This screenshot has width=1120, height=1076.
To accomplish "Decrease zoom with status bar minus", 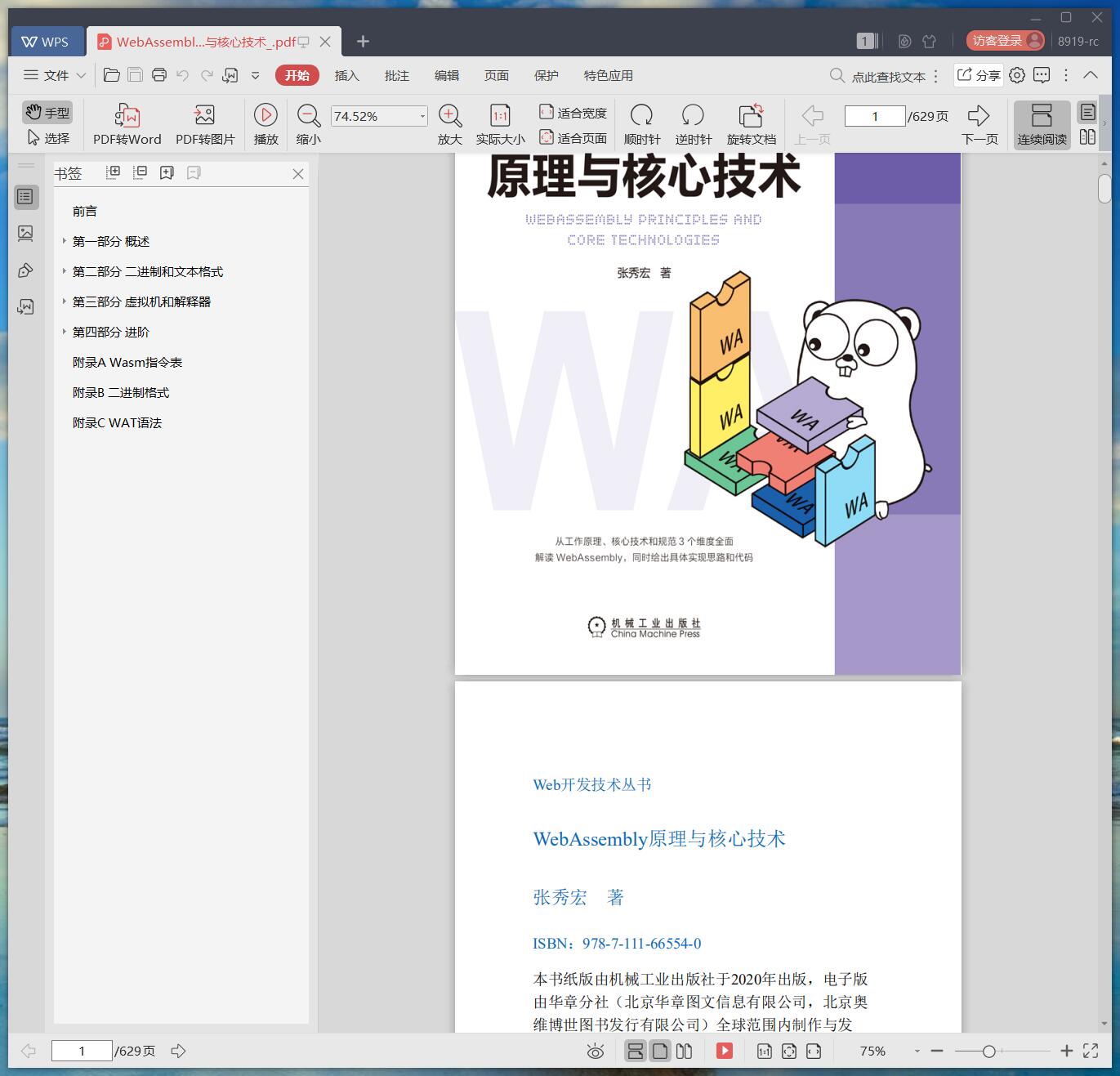I will [937, 1051].
